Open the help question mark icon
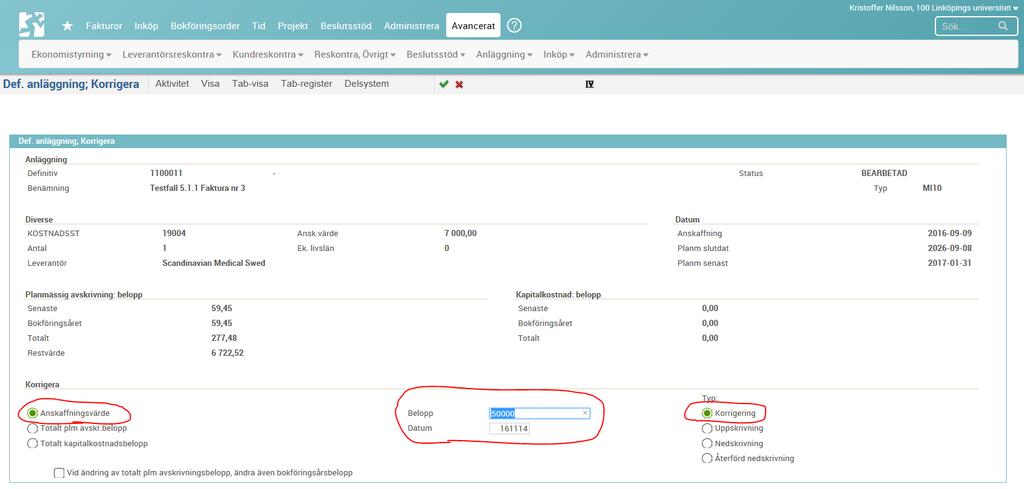This screenshot has width=1024, height=489. tap(515, 25)
